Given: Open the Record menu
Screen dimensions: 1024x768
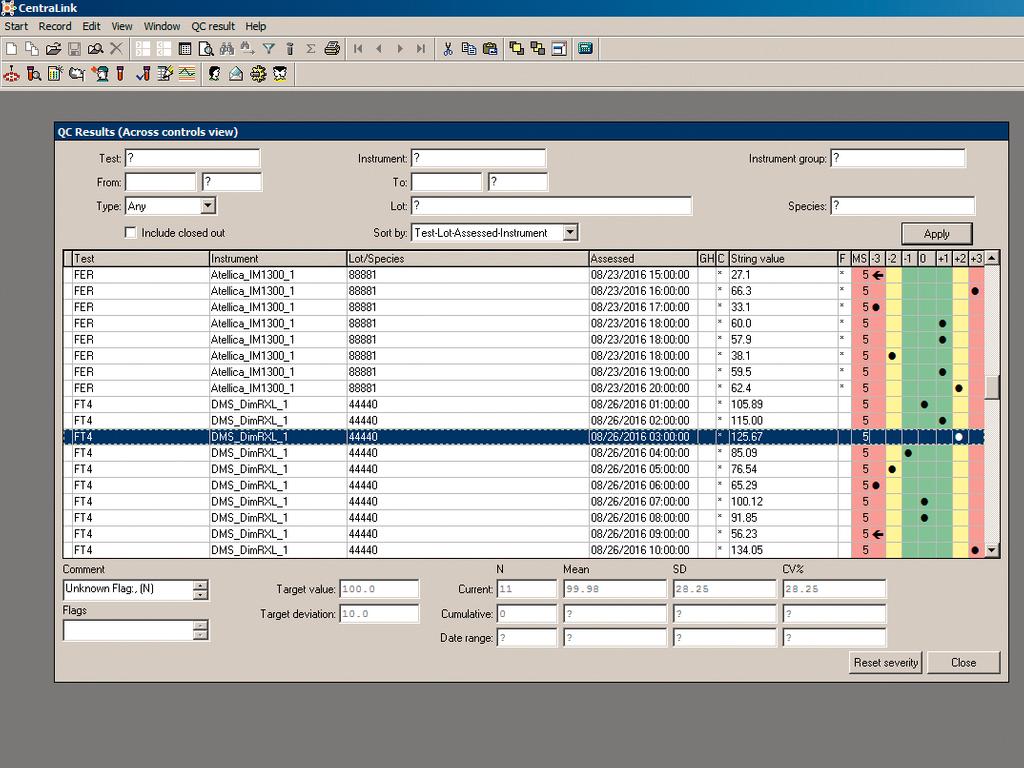Looking at the screenshot, I should click(x=55, y=26).
